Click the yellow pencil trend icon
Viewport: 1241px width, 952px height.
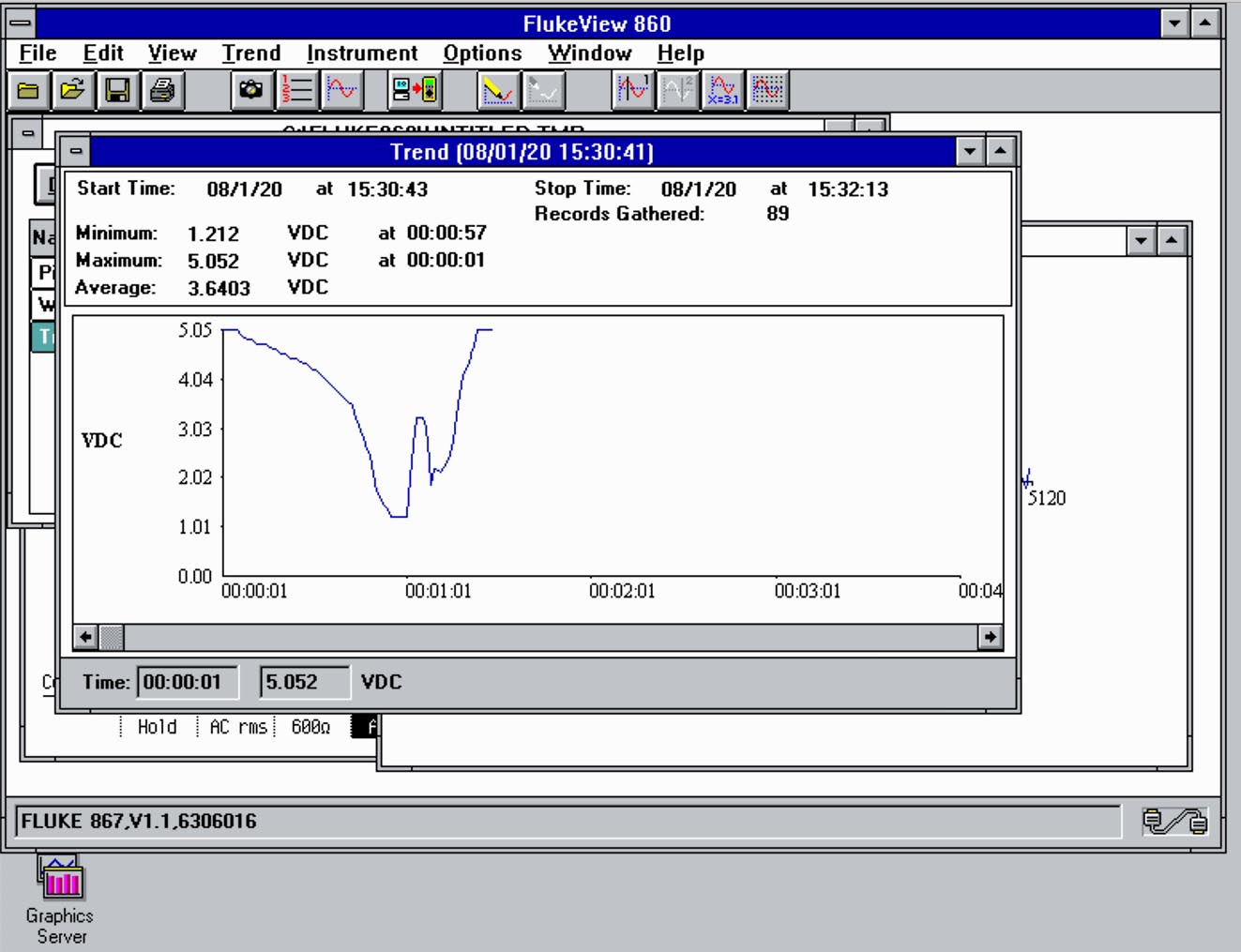[x=497, y=91]
